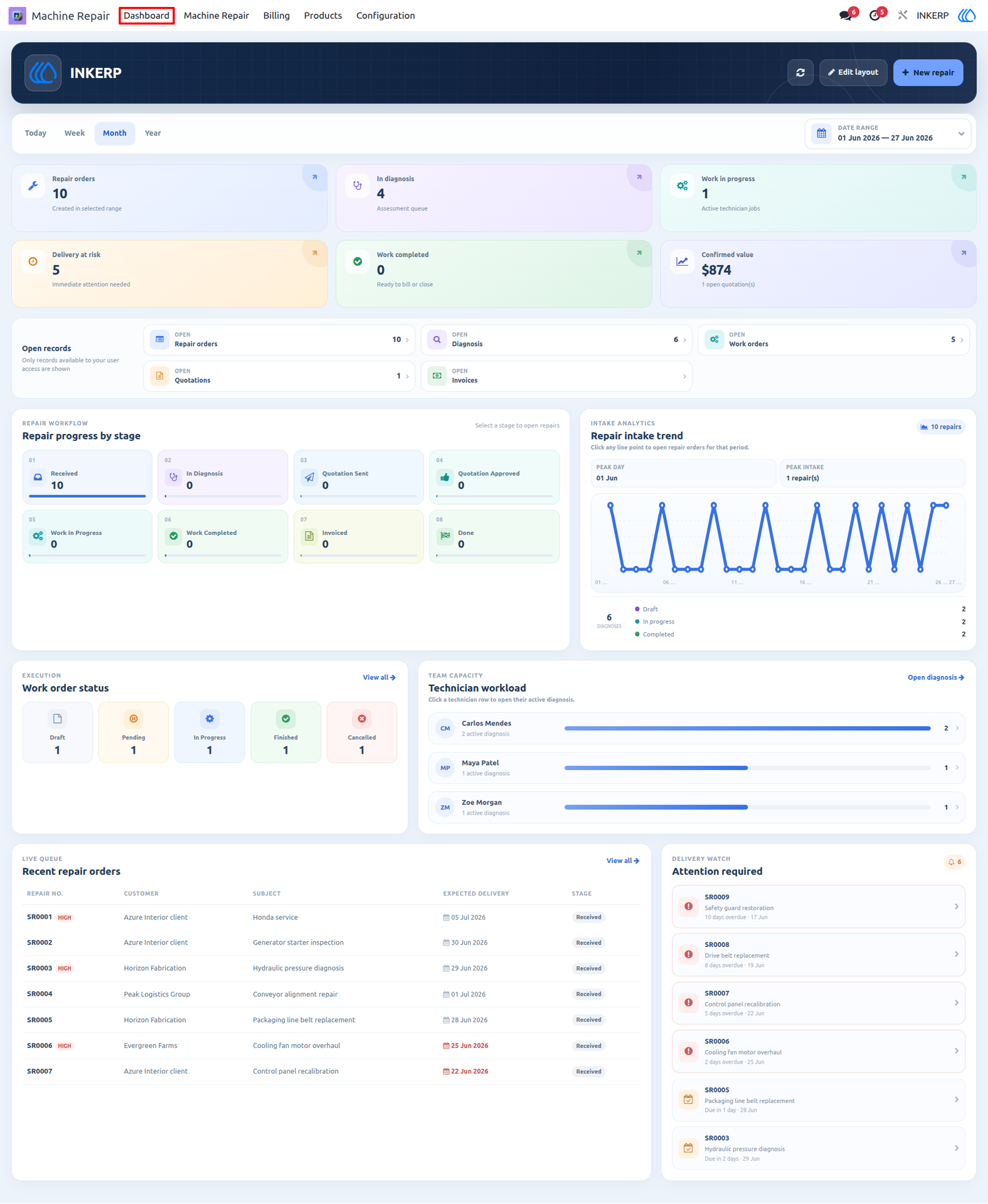Open the messages chat icon
The height and width of the screenshot is (1204, 988).
tap(846, 16)
